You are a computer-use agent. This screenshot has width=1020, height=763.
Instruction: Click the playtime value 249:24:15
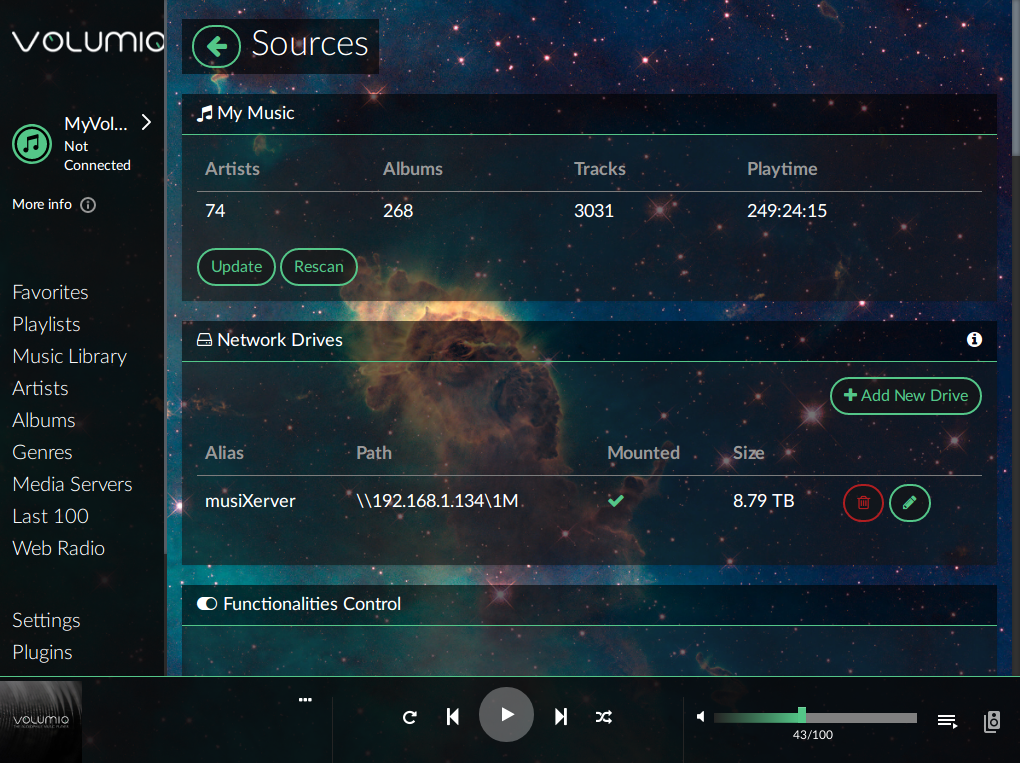(787, 211)
